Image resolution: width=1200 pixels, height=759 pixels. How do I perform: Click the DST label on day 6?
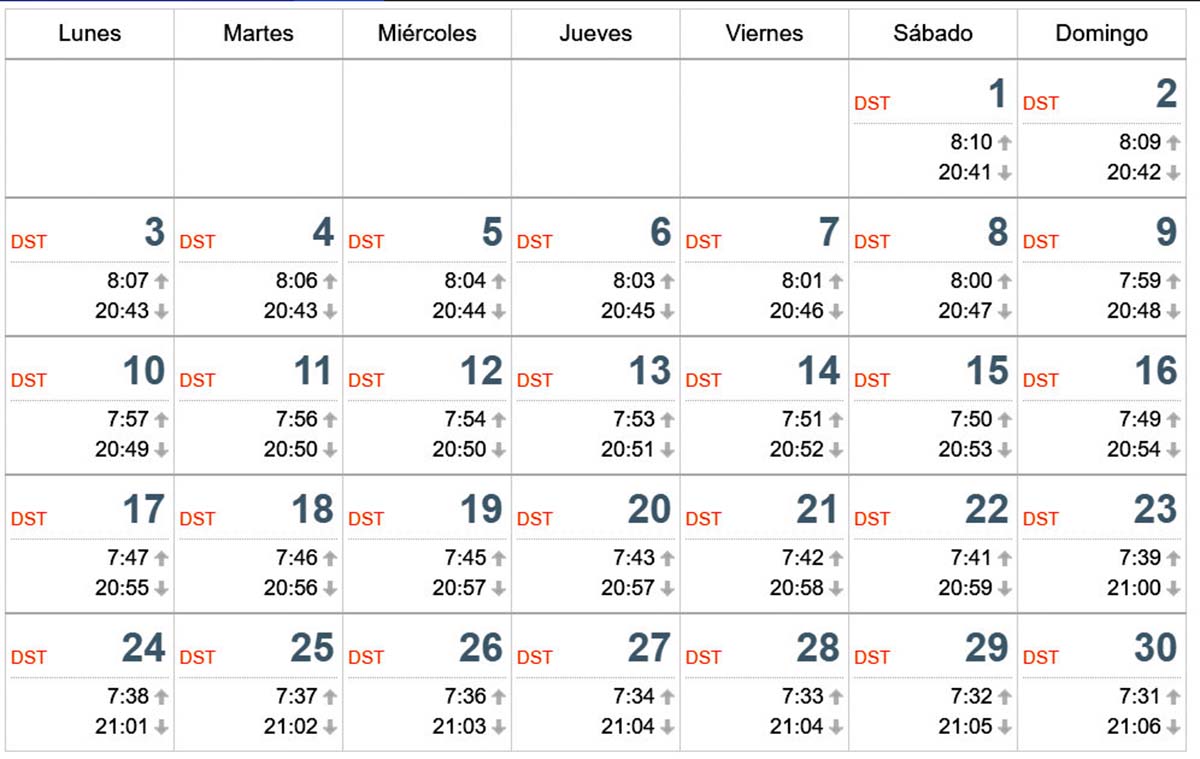pyautogui.click(x=535, y=242)
